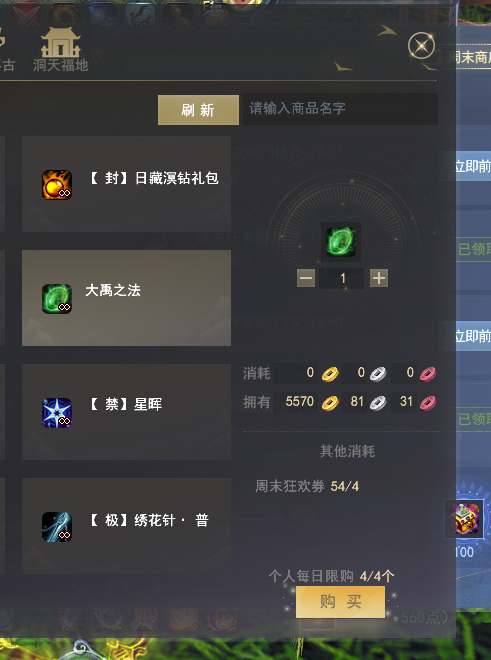Click the silver coin icon in 拥有 row
Viewport: 491px width, 660px height.
click(x=378, y=403)
